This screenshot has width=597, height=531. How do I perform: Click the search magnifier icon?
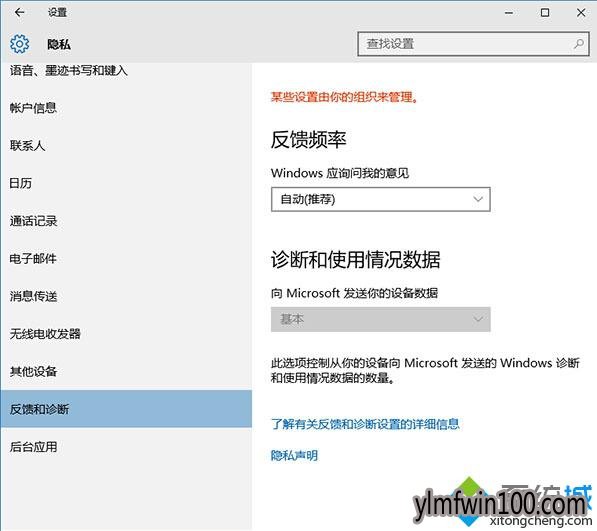[x=579, y=44]
